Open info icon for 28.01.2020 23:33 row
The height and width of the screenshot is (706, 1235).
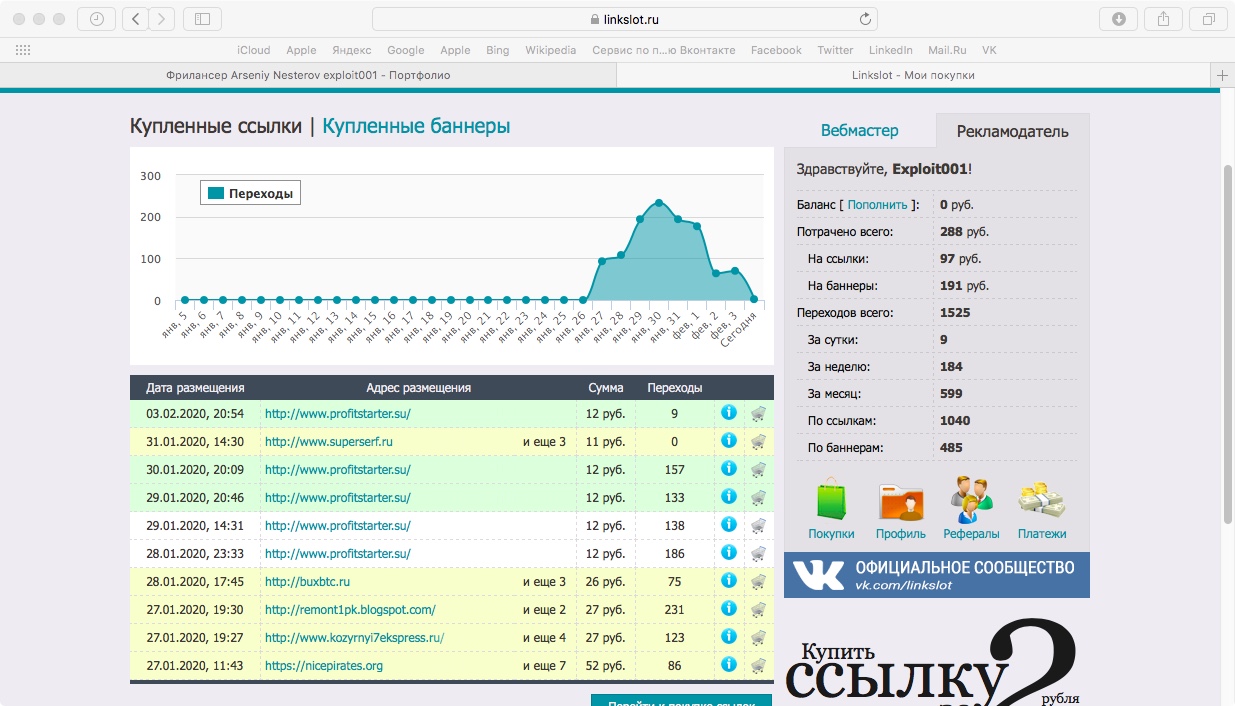tap(729, 552)
